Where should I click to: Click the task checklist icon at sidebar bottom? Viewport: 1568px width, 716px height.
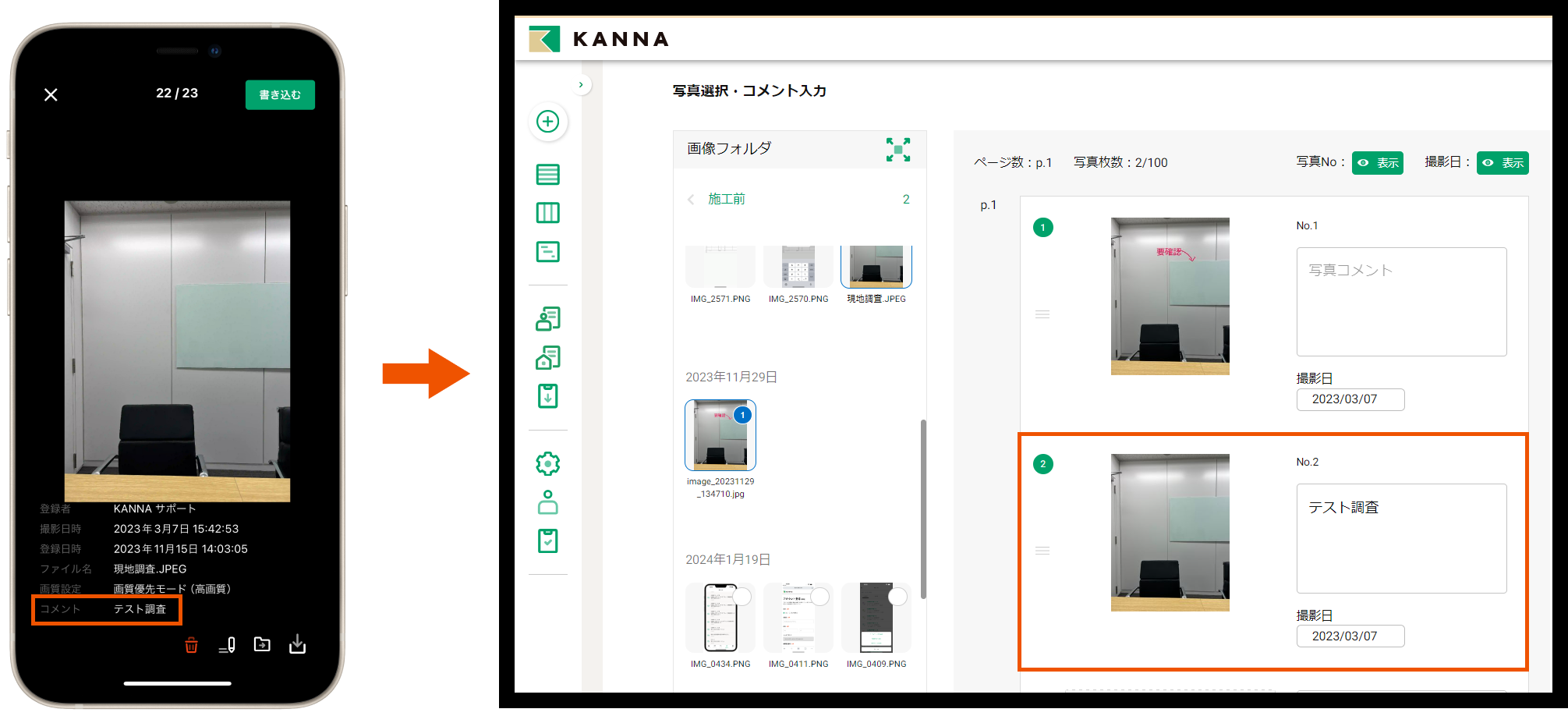click(x=548, y=539)
